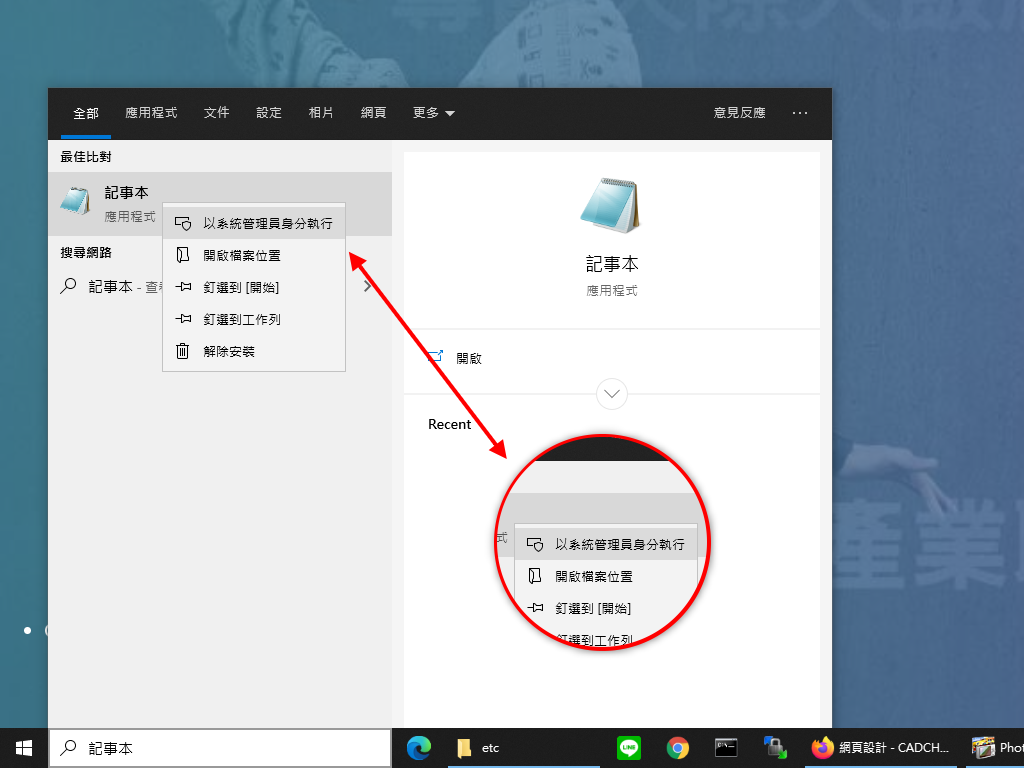The height and width of the screenshot is (768, 1024).
Task: Open Microsoft Edge from the taskbar
Action: (x=419, y=748)
